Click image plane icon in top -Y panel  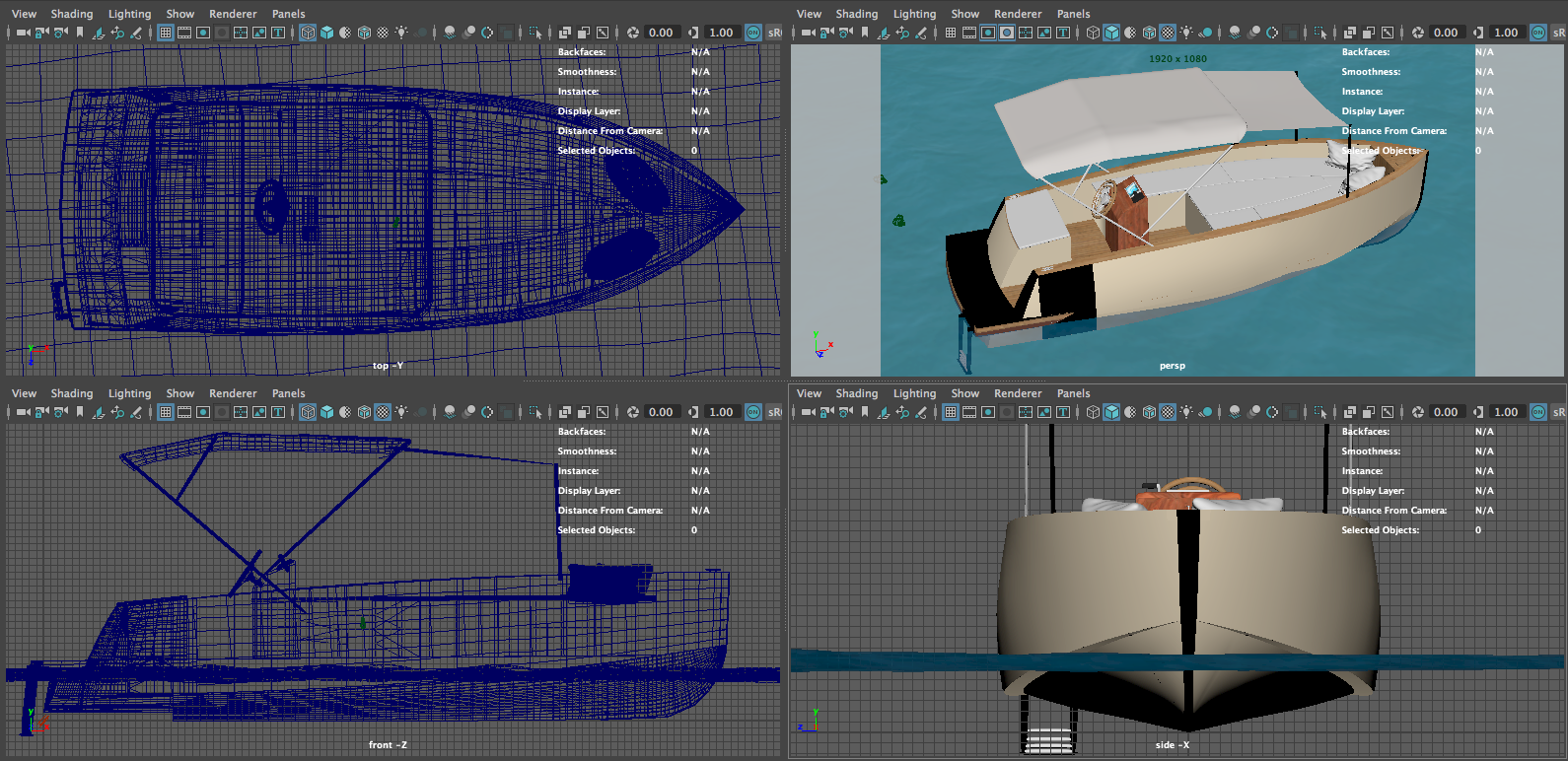[99, 33]
